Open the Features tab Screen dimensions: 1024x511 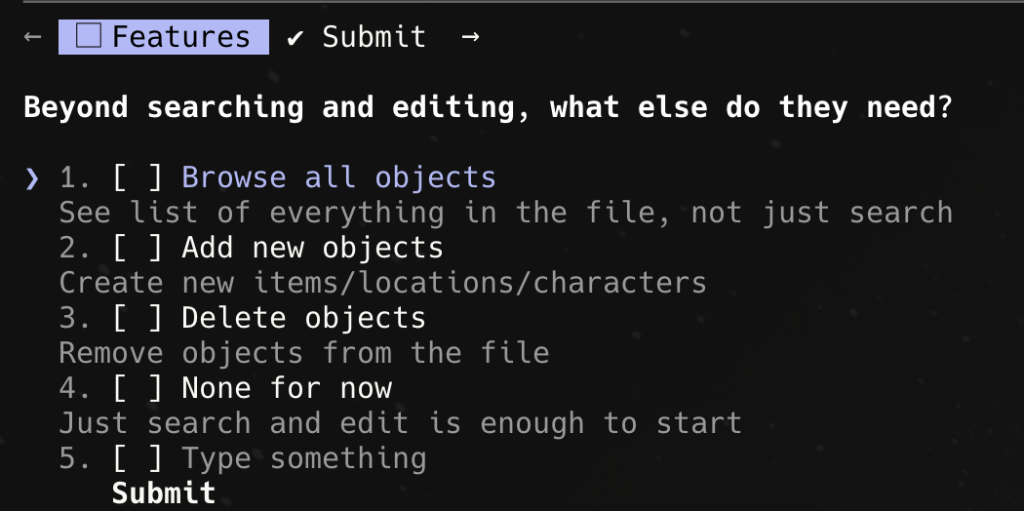click(164, 38)
